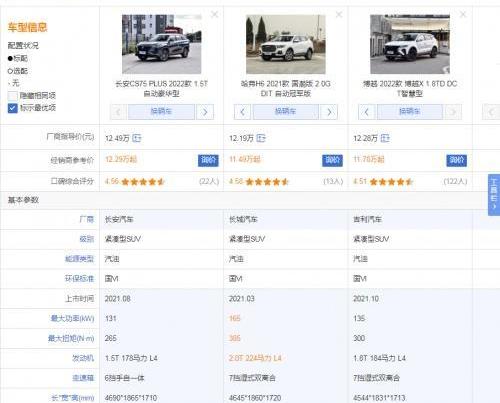This screenshot has width=500, height=403.
Task: Click the 车型信息 heading
Action: [27, 27]
